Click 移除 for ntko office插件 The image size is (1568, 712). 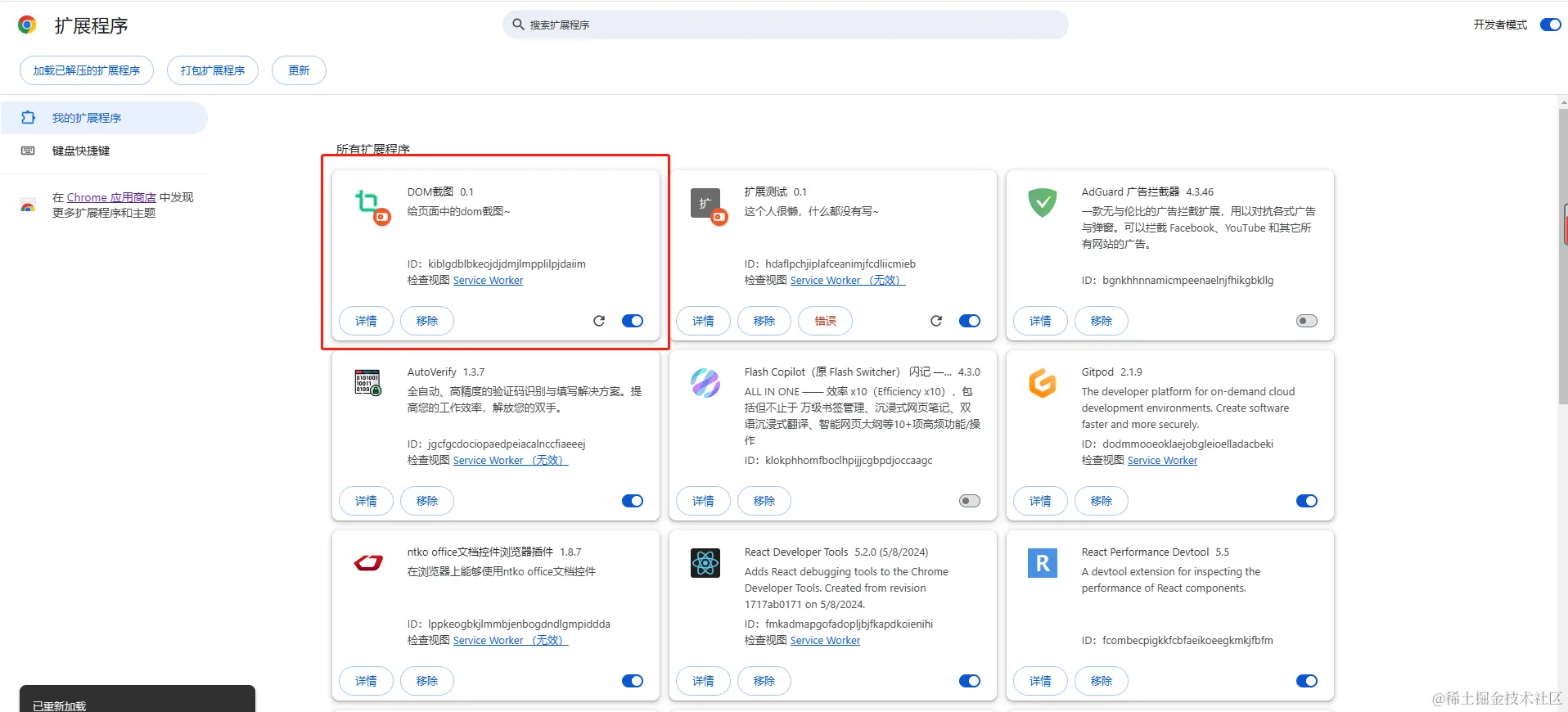tap(427, 681)
